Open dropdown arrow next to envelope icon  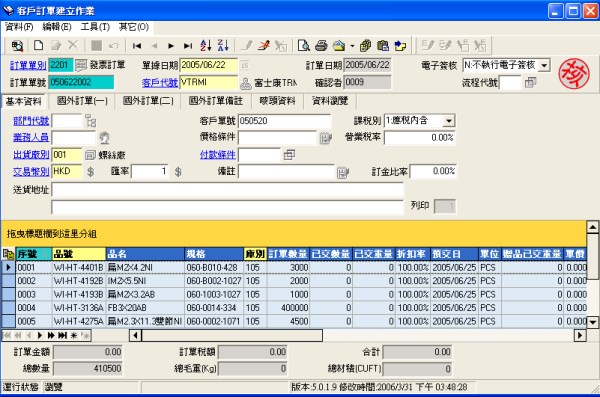click(x=352, y=46)
